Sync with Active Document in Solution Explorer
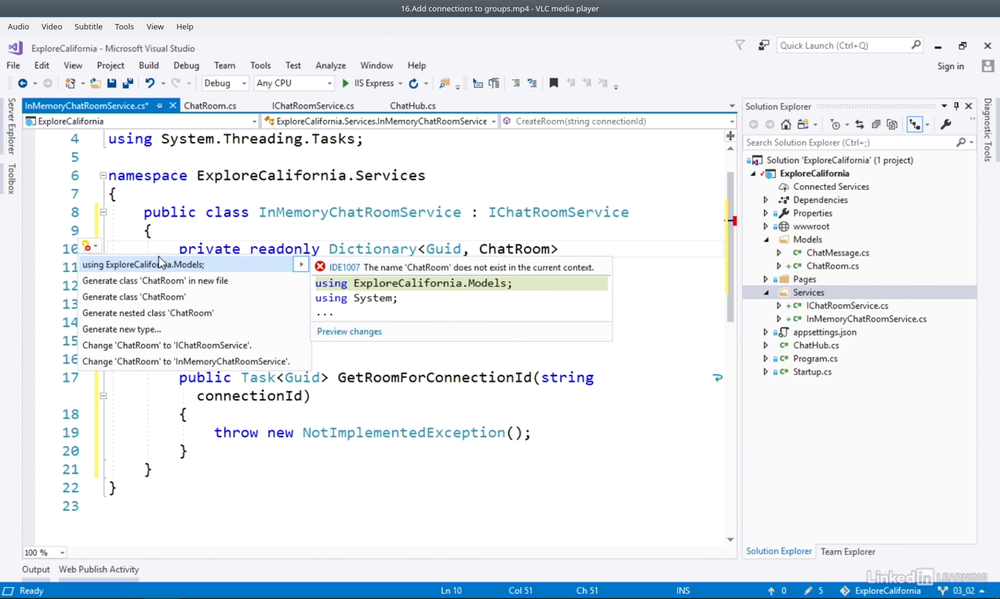Image resolution: width=1000 pixels, height=599 pixels. [x=859, y=124]
